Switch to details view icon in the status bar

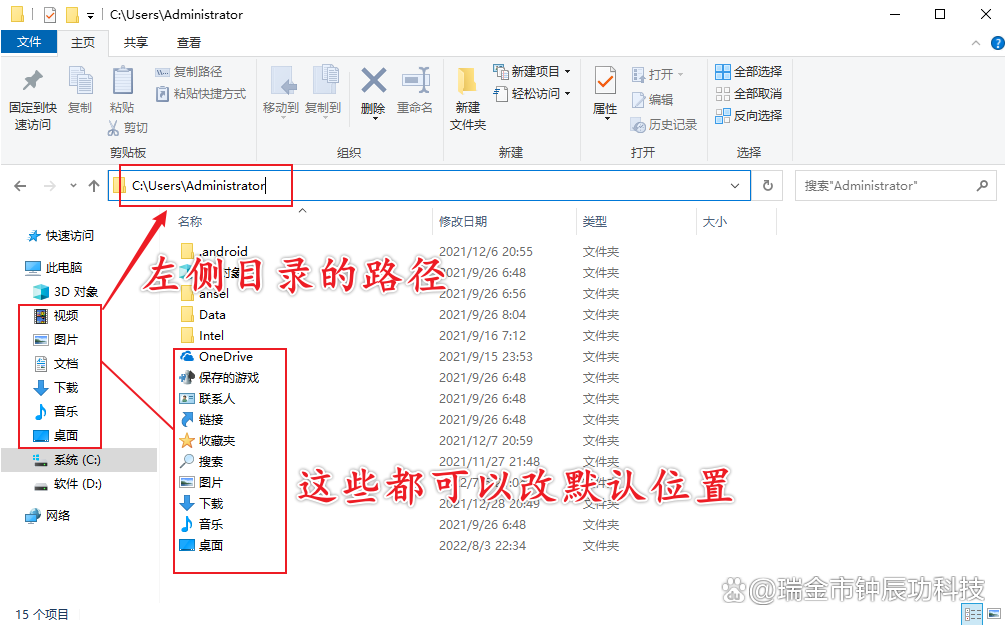(x=973, y=614)
